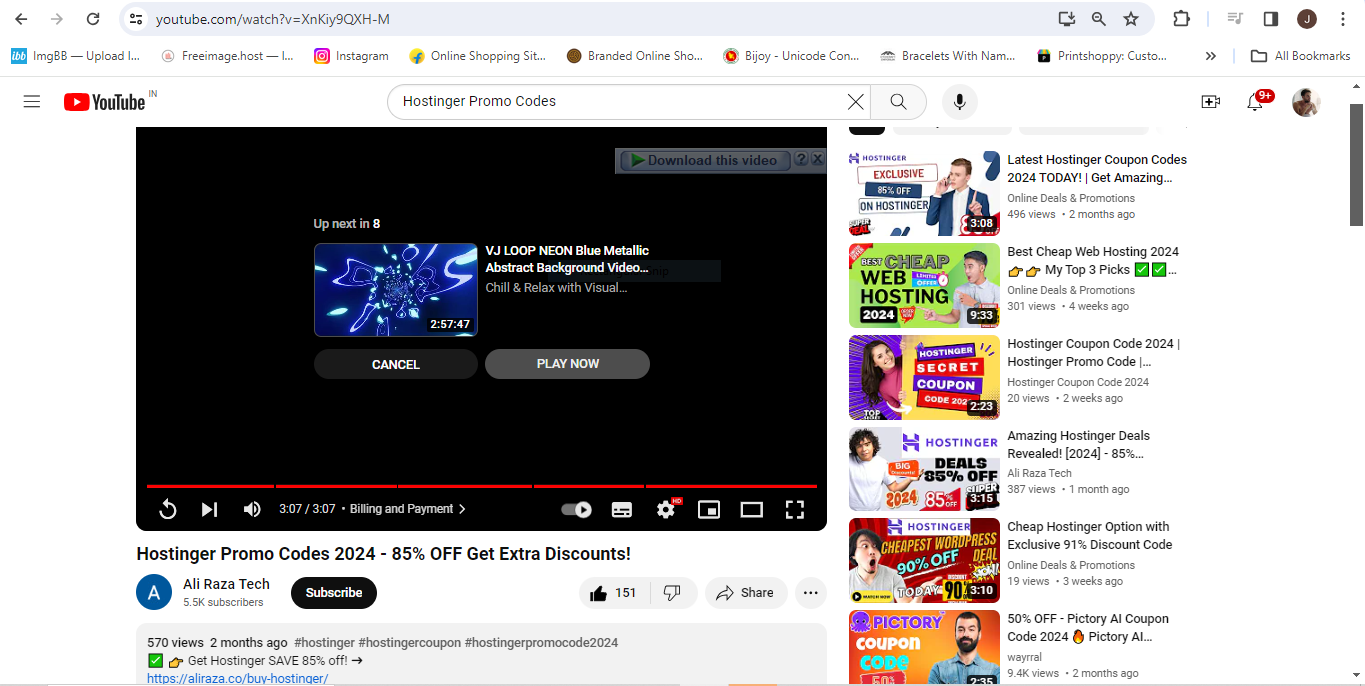Open Ali Raza Tech channel avatar

point(154,593)
